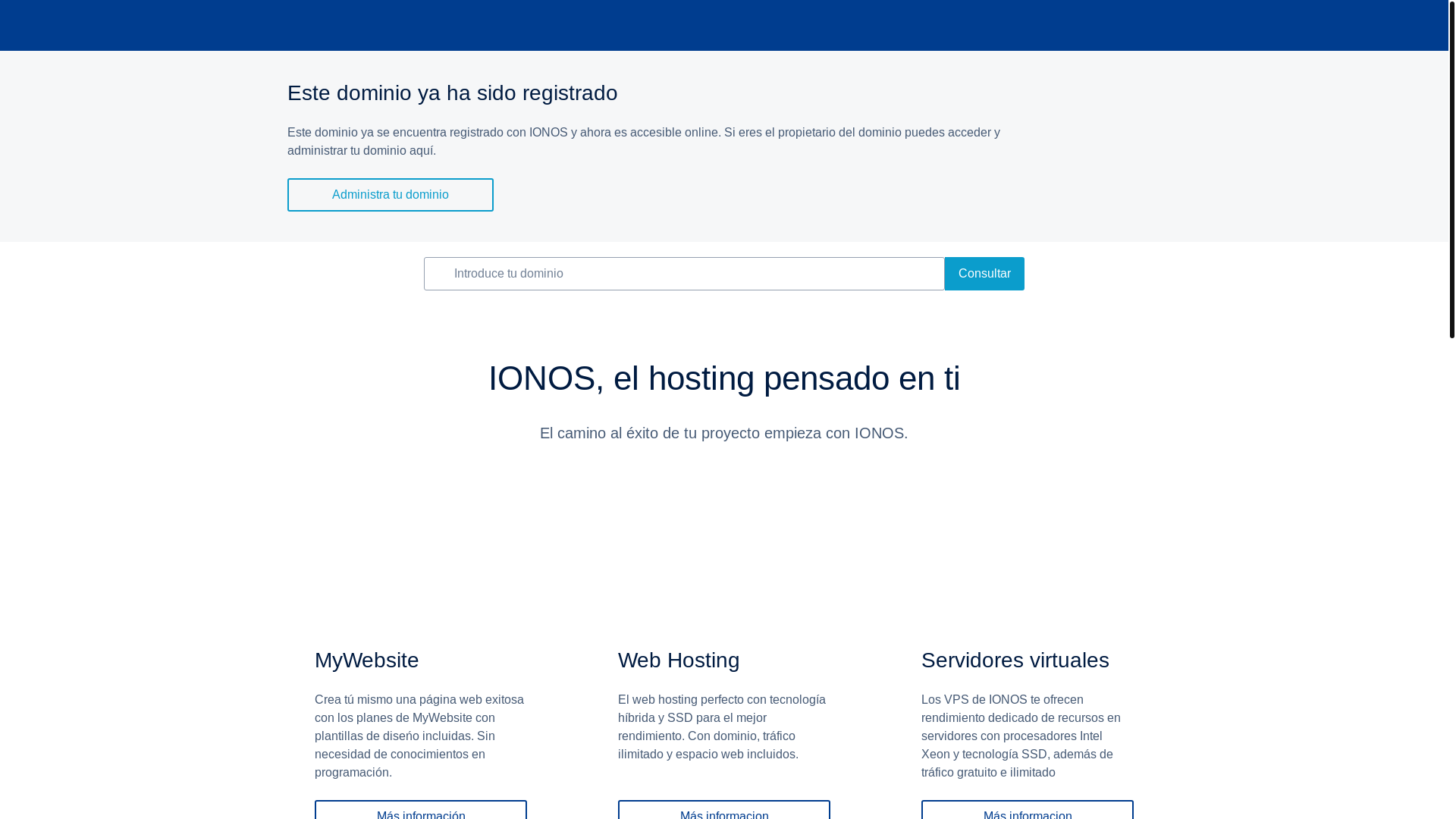Viewport: 1456px width, 819px height.
Task: Click the page vertical scrollbar thumb
Action: point(1451,168)
